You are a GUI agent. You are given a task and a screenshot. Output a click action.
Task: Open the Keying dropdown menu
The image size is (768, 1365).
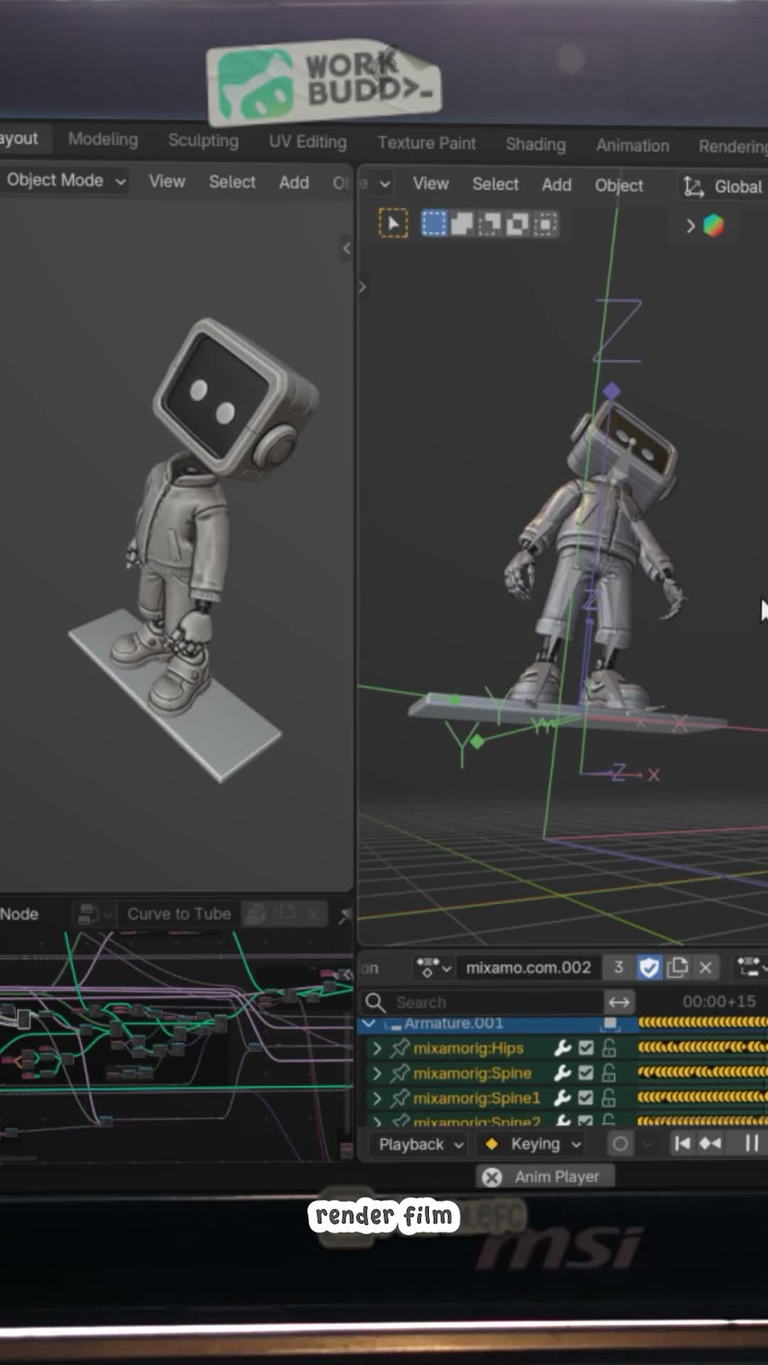point(532,1144)
